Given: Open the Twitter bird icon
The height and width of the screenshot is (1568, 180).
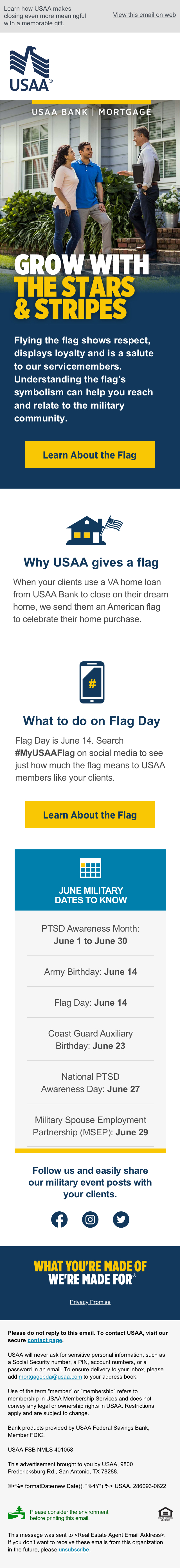Looking at the screenshot, I should [121, 1219].
